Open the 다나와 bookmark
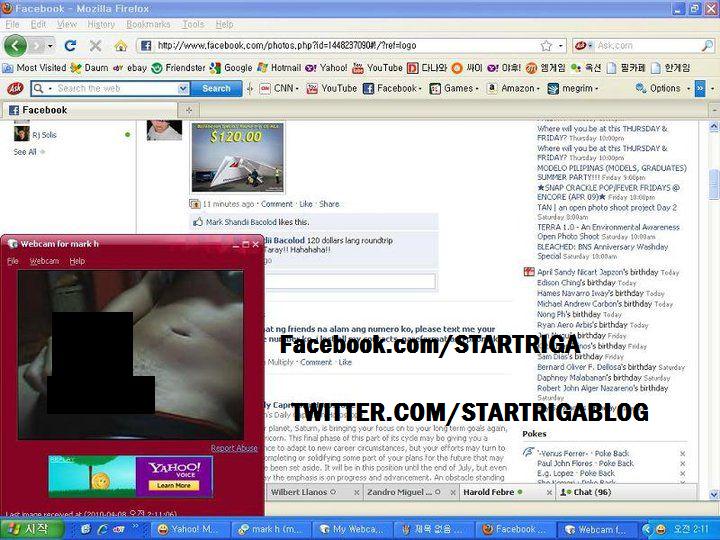 pos(427,68)
